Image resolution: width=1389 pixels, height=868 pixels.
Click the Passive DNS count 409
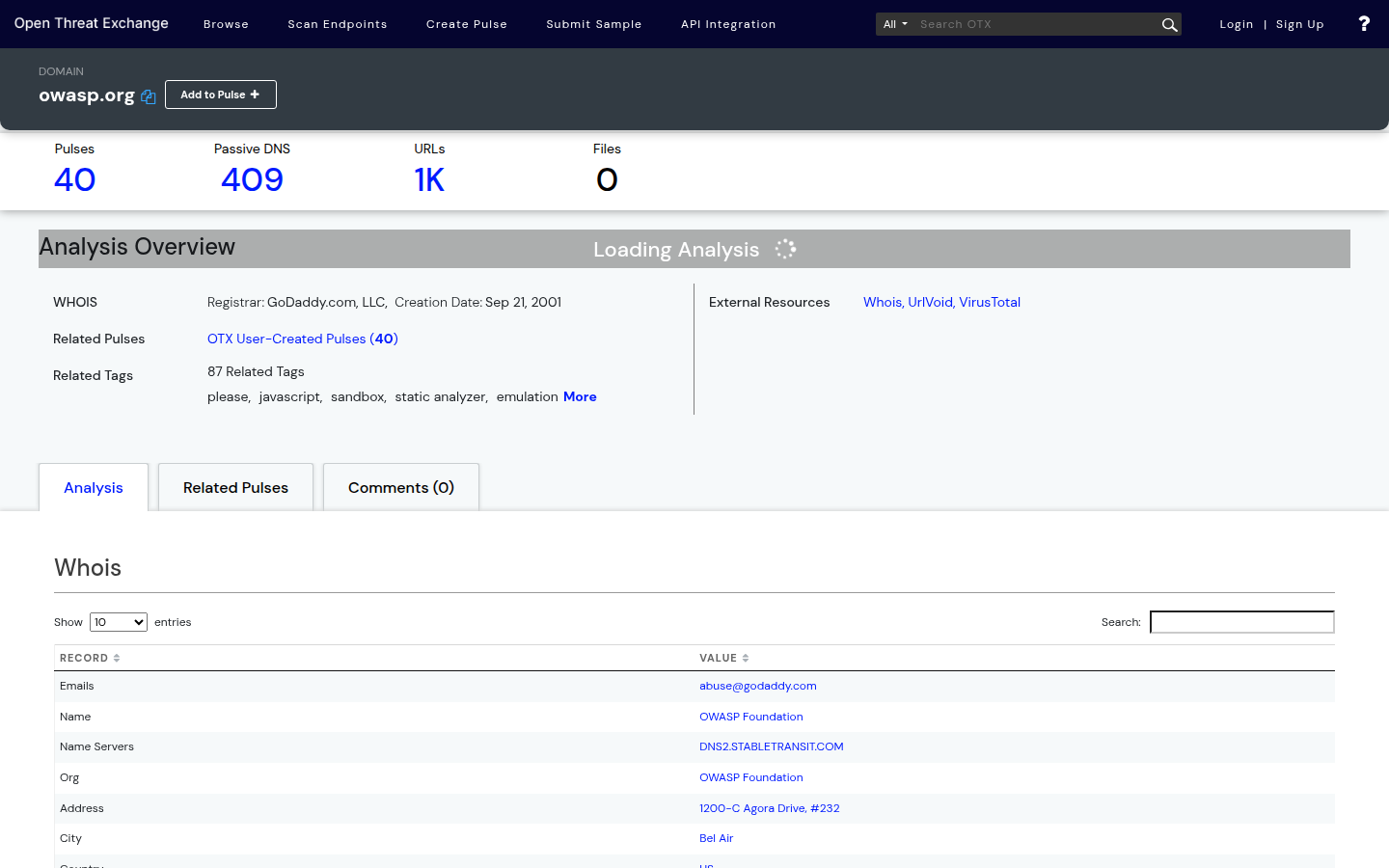pos(252,179)
